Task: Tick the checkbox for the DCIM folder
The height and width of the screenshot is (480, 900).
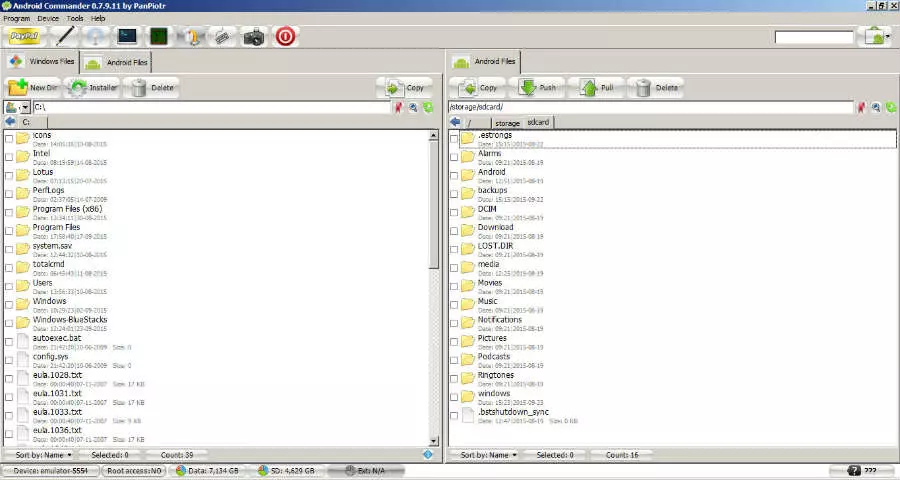Action: [455, 214]
